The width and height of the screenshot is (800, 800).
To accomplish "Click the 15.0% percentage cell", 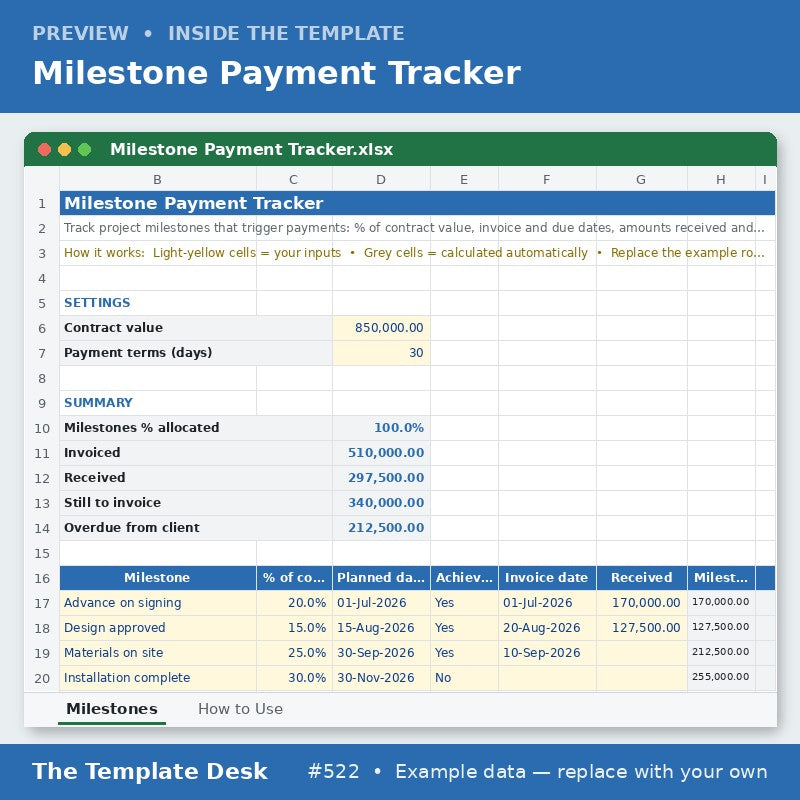I will [x=294, y=628].
